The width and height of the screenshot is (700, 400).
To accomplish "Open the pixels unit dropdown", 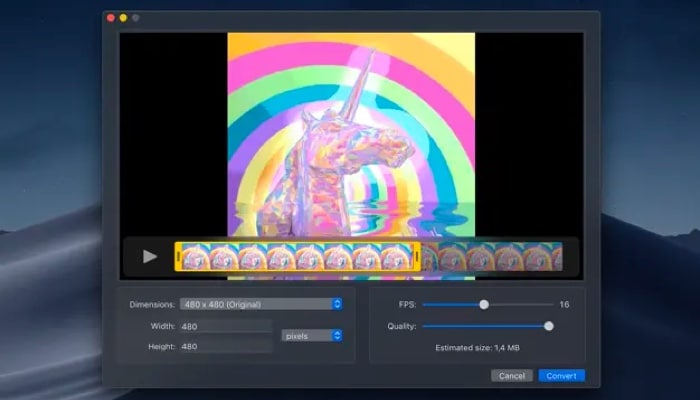I will 312,335.
